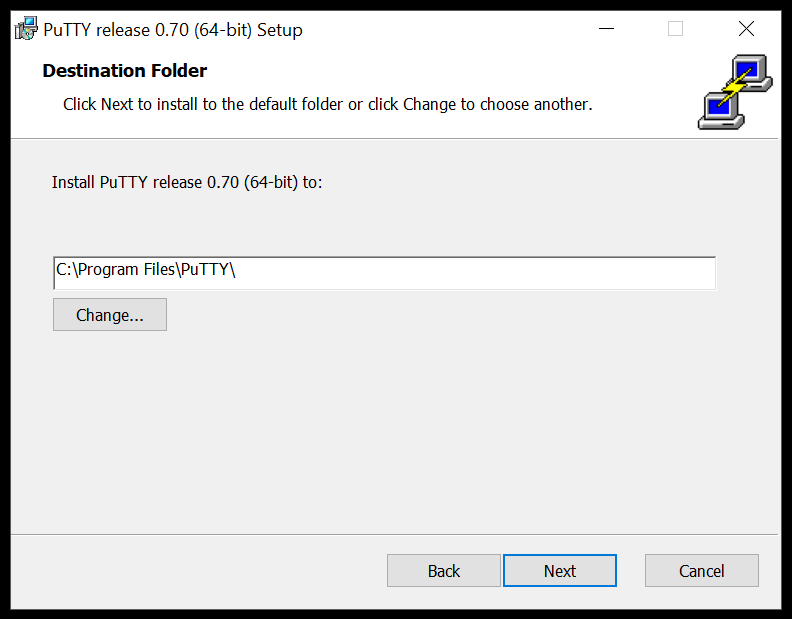Close the PuTTY Setup window
This screenshot has width=792, height=619.
(x=746, y=29)
